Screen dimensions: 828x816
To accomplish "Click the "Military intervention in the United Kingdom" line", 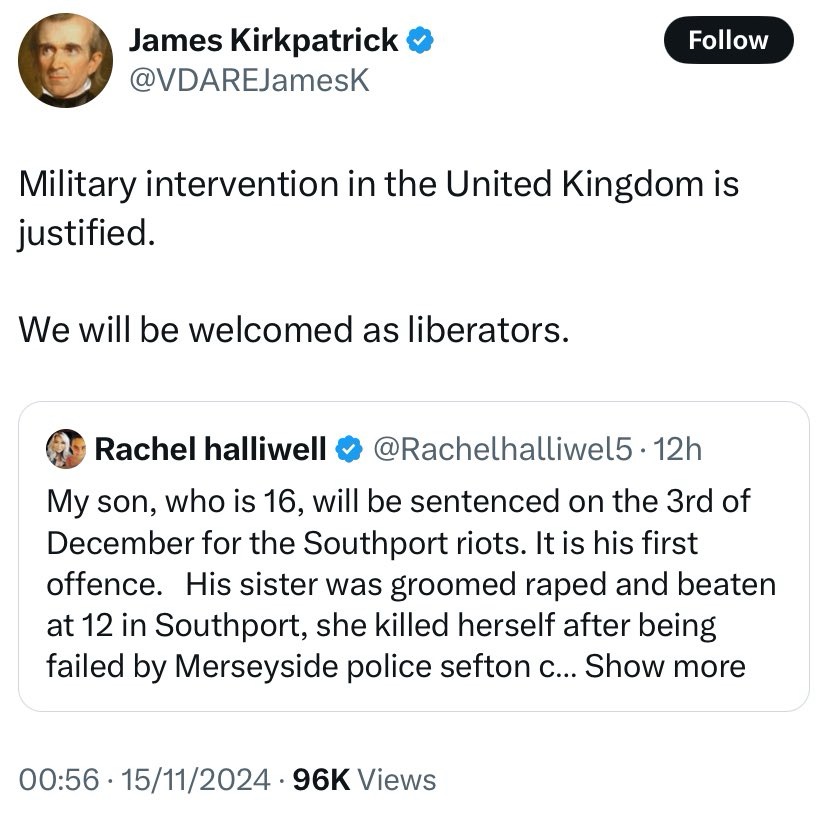I will click(x=380, y=184).
